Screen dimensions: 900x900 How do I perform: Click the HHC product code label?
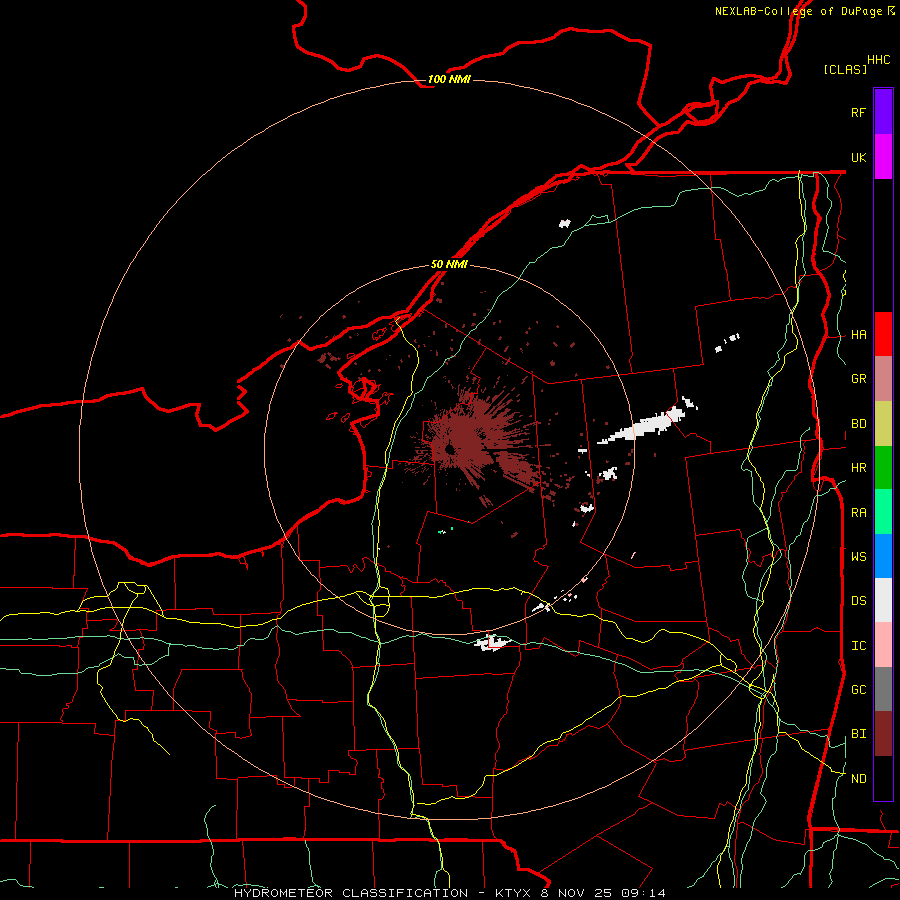coord(878,60)
